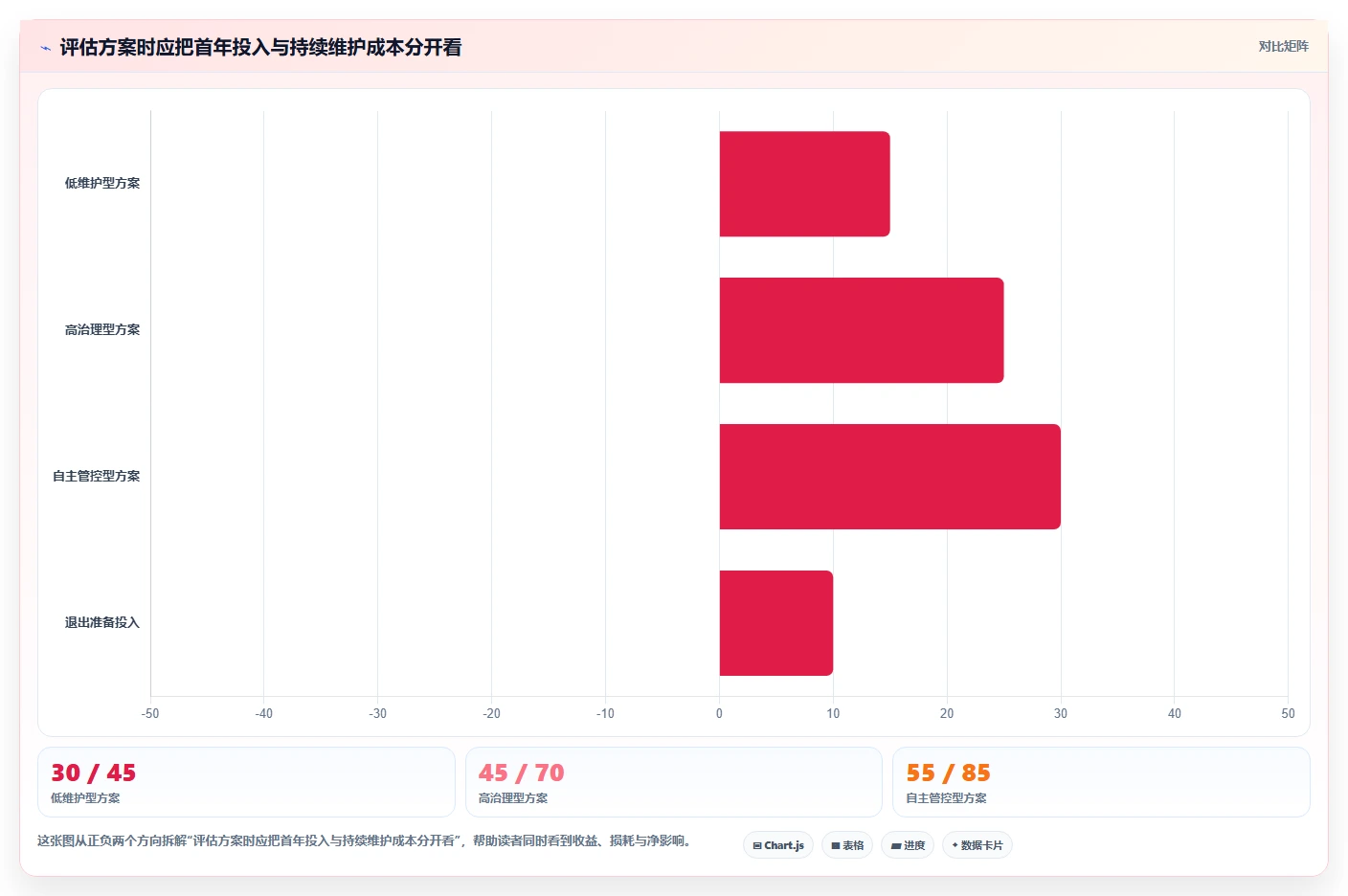Click the 进度 tag chip
Viewport: 1348px width, 896px height.
908,845
